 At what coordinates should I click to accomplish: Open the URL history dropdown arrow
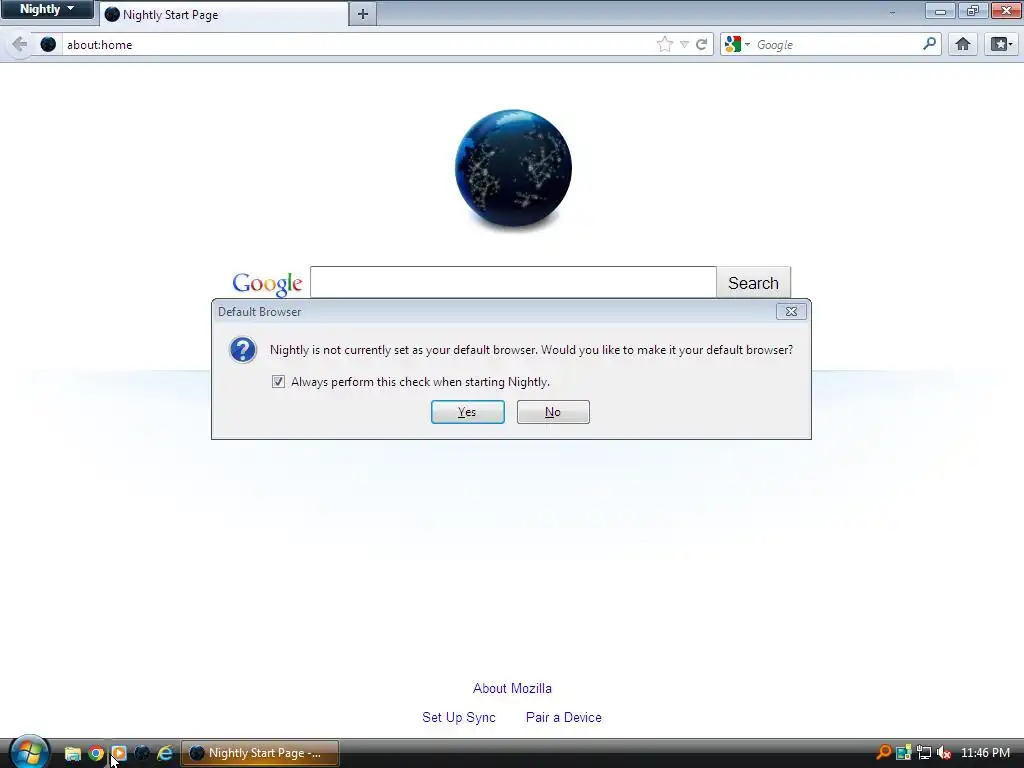(684, 44)
